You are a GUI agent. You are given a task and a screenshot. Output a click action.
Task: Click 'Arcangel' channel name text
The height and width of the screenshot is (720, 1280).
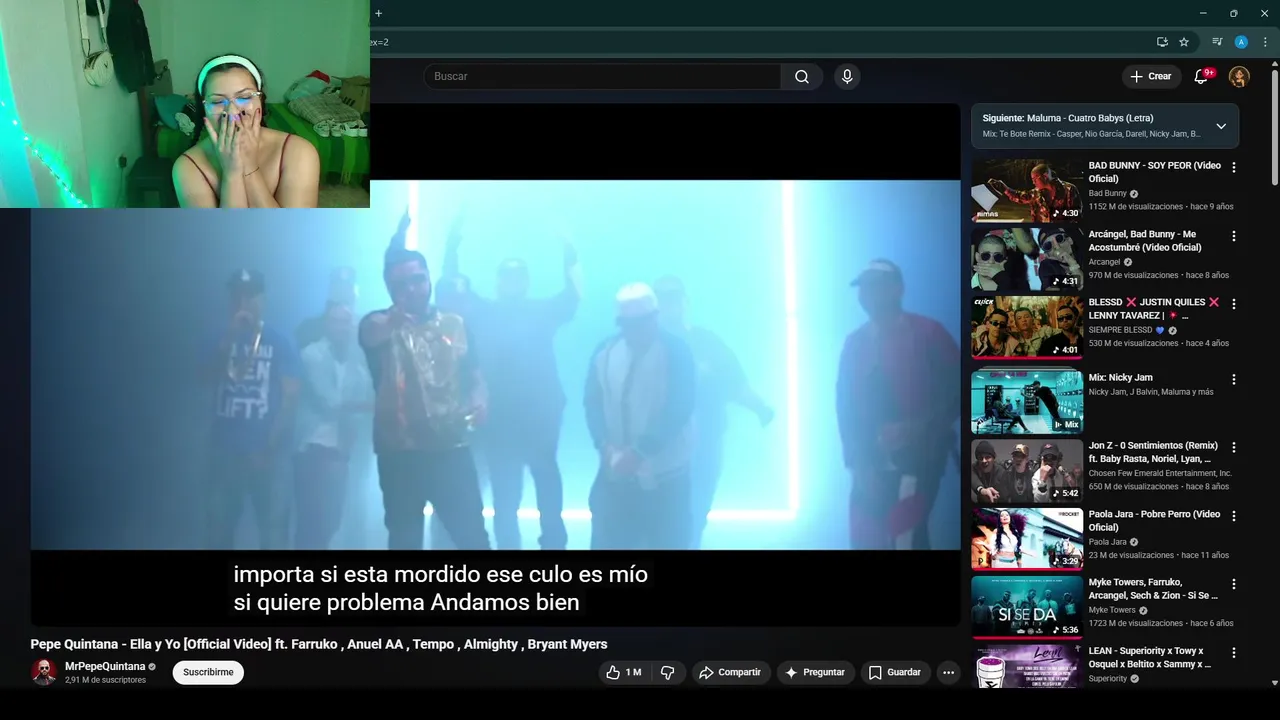(1104, 262)
